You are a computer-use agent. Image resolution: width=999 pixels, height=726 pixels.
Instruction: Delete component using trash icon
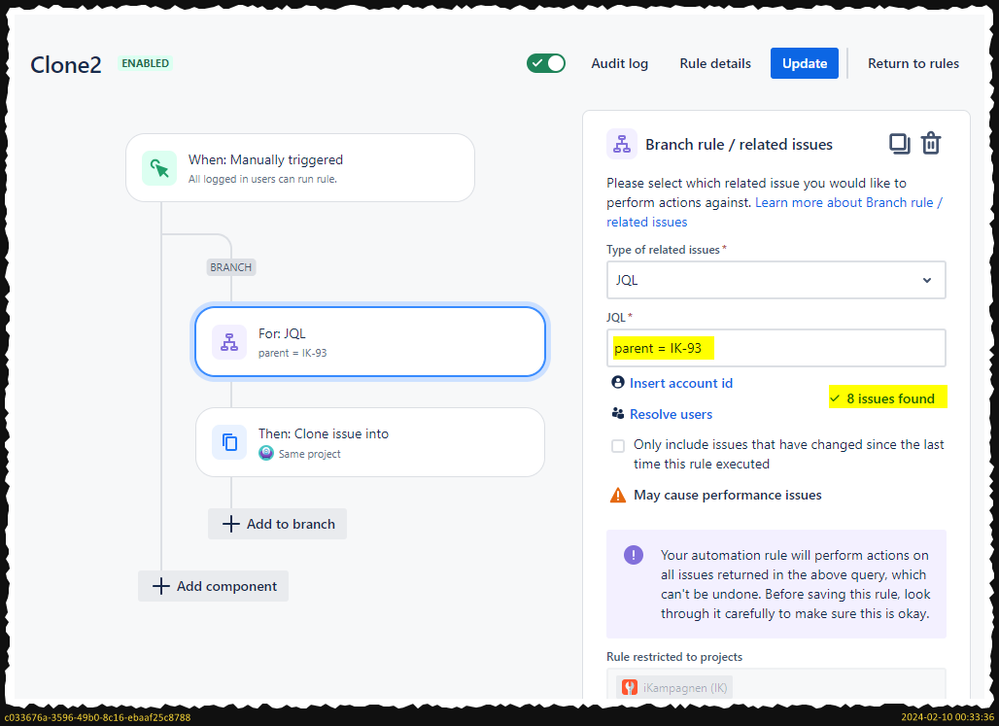(x=931, y=143)
